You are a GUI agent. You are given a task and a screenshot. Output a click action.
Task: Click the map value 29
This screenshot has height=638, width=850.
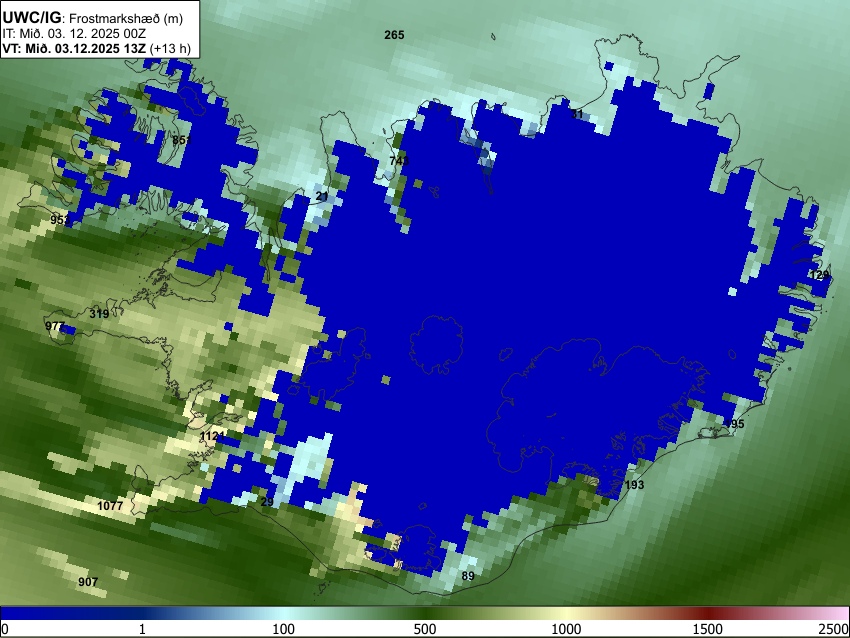[x=267, y=502]
